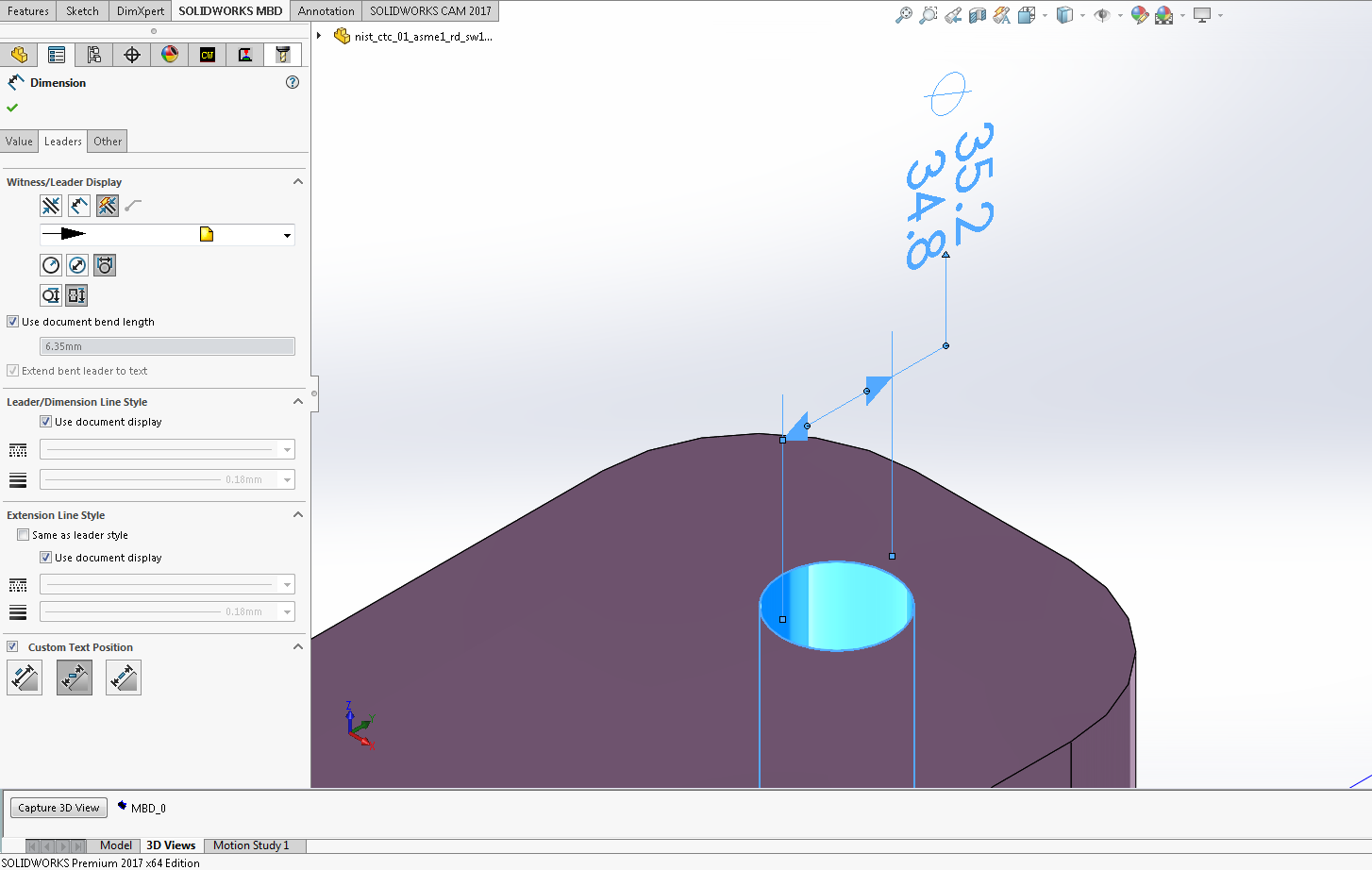
Task: Confirm dimension with the green checkmark
Action: (x=12, y=108)
